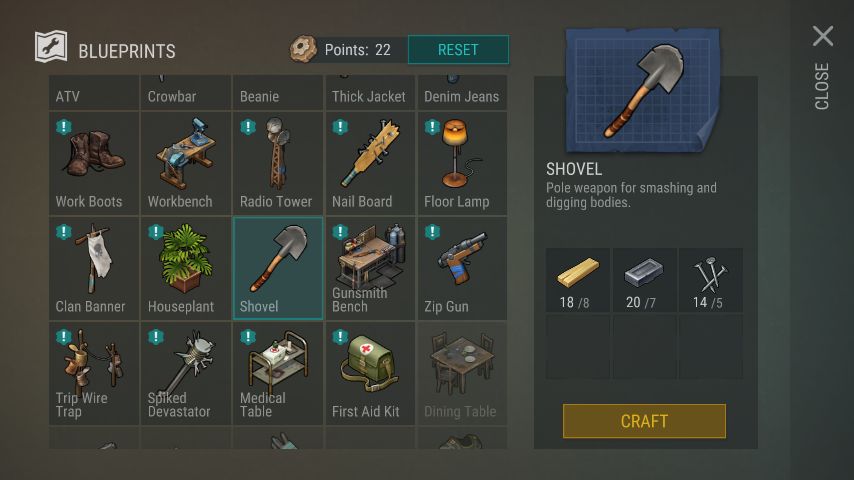
Task: Choose the Radio Tower blueprint
Action: click(x=278, y=163)
